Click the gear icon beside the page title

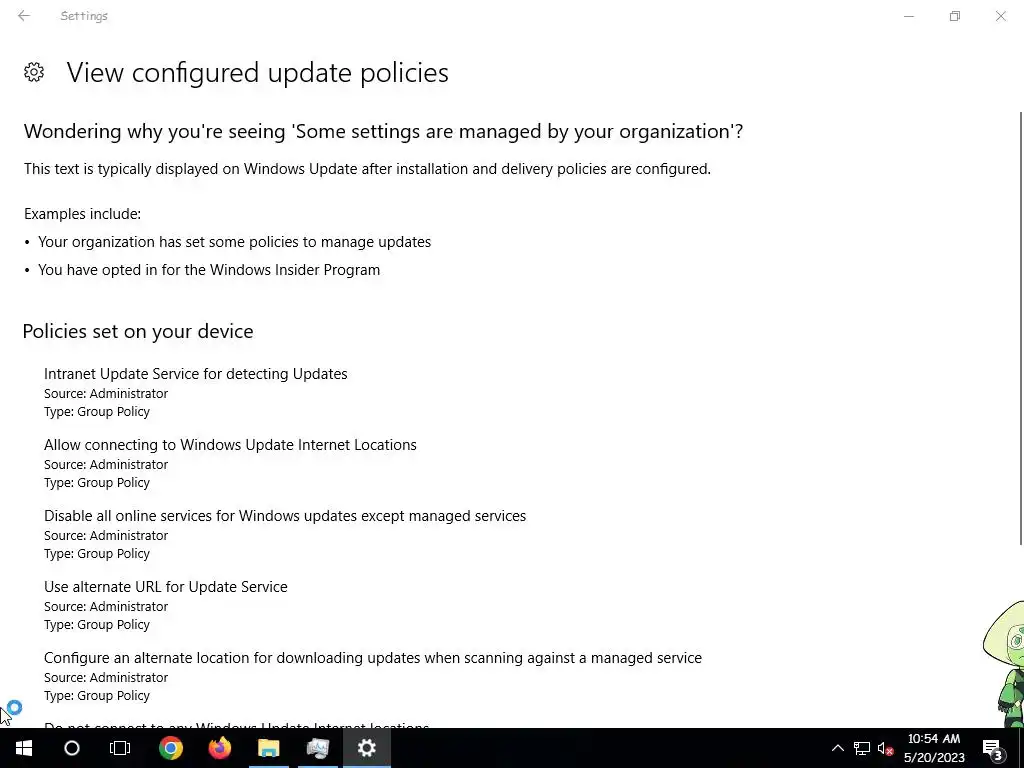pyautogui.click(x=34, y=72)
